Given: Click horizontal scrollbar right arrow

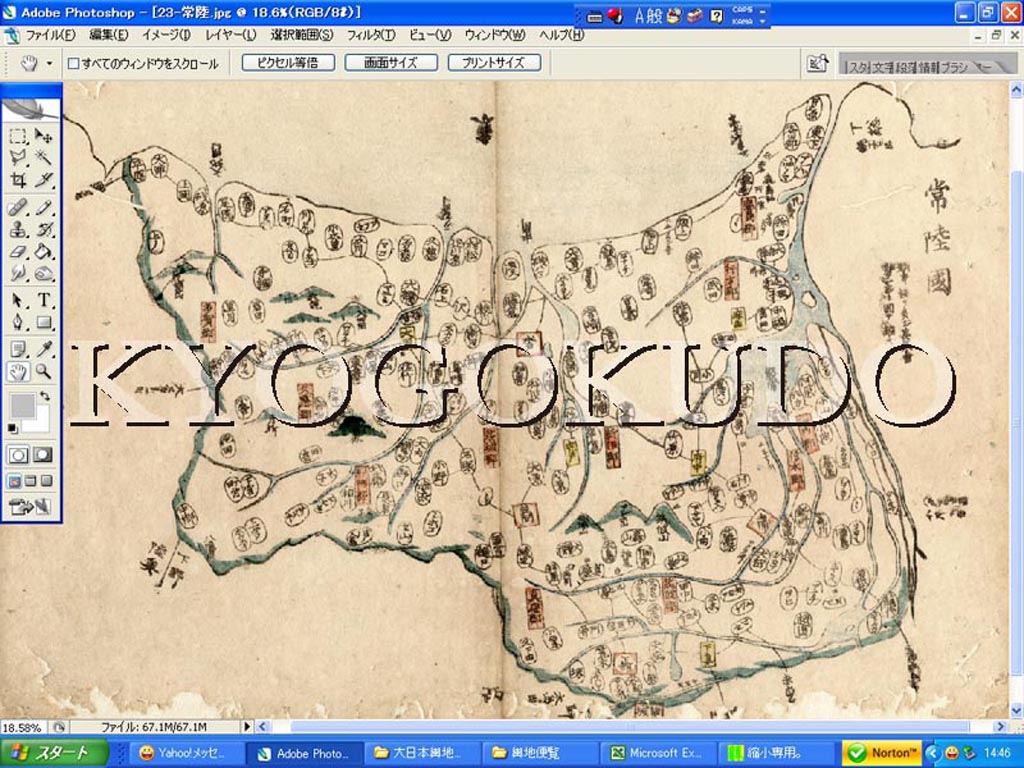Looking at the screenshot, I should (999, 726).
